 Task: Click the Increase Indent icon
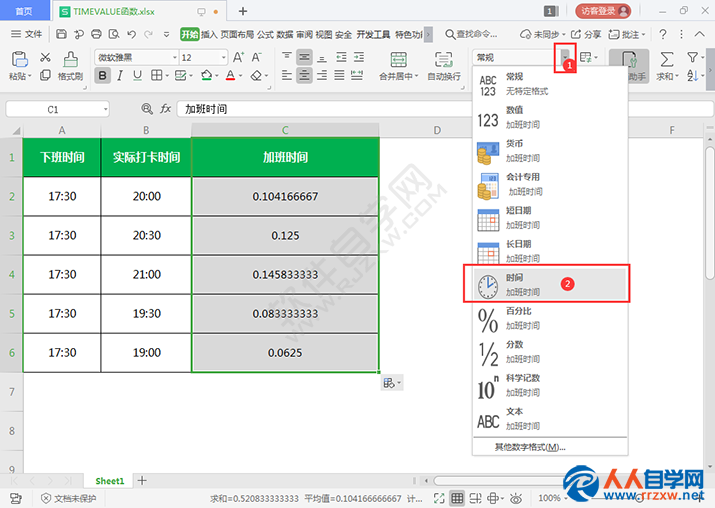pyautogui.click(x=359, y=57)
